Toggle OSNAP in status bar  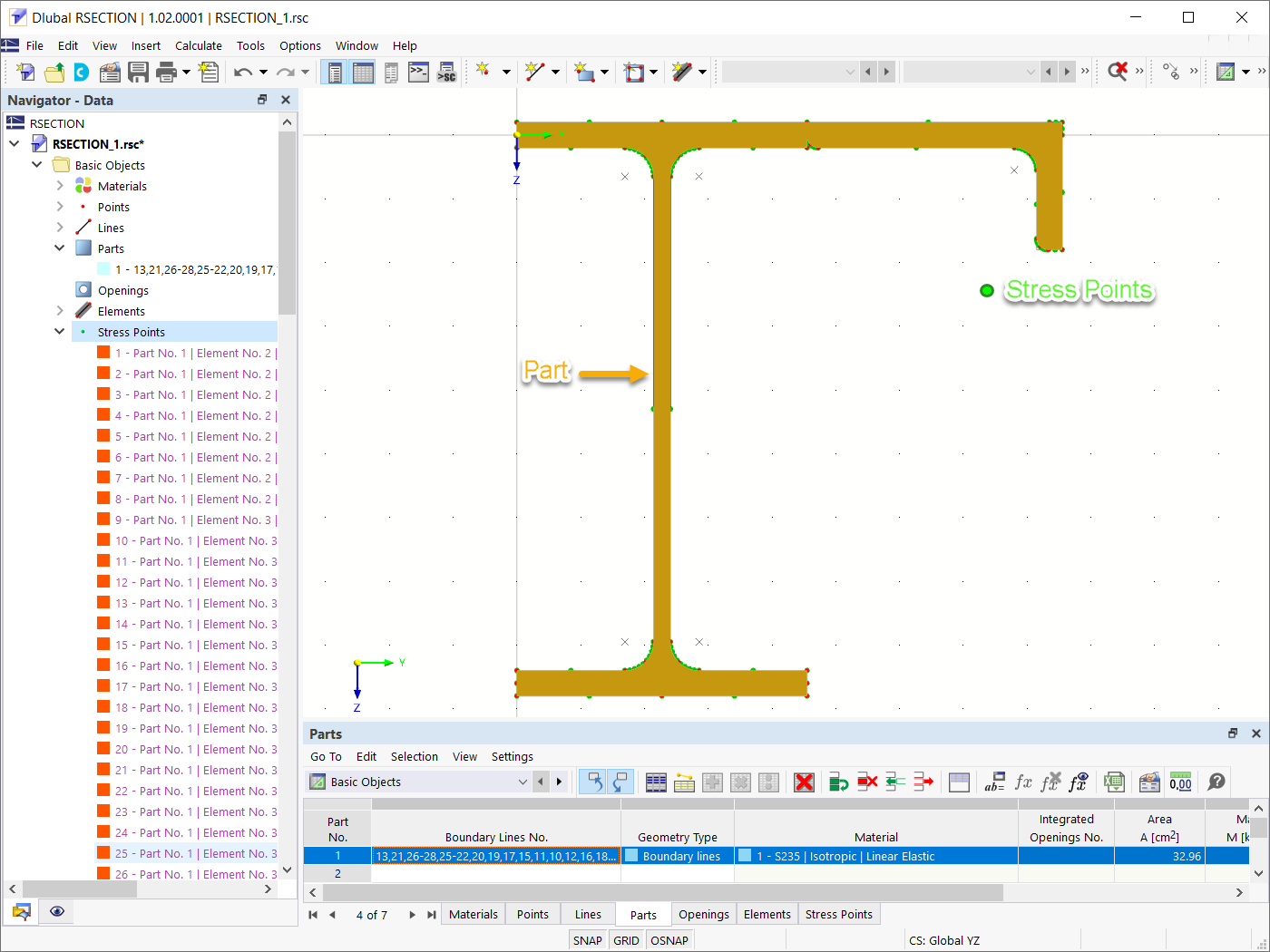tap(669, 940)
